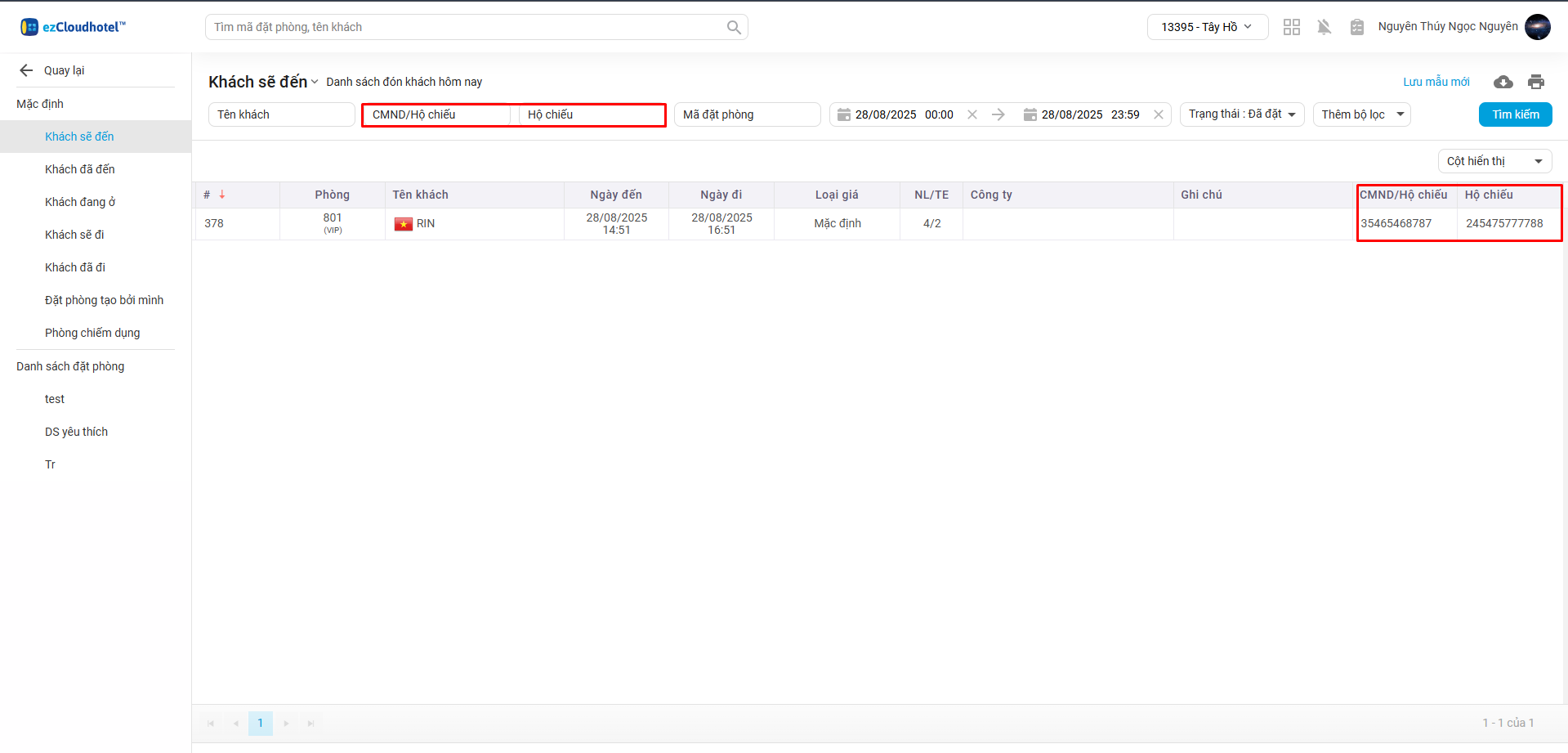
Task: Click the printer icon
Action: (1536, 82)
